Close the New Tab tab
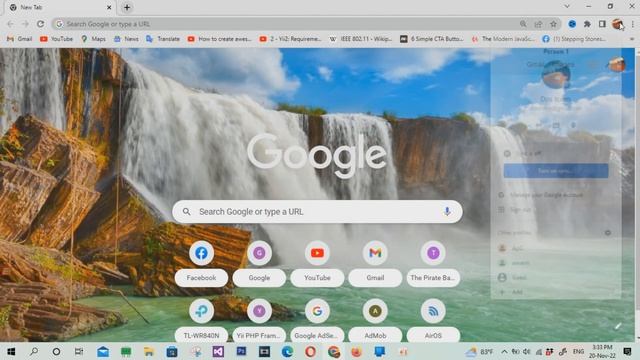The image size is (640, 360). click(x=109, y=7)
